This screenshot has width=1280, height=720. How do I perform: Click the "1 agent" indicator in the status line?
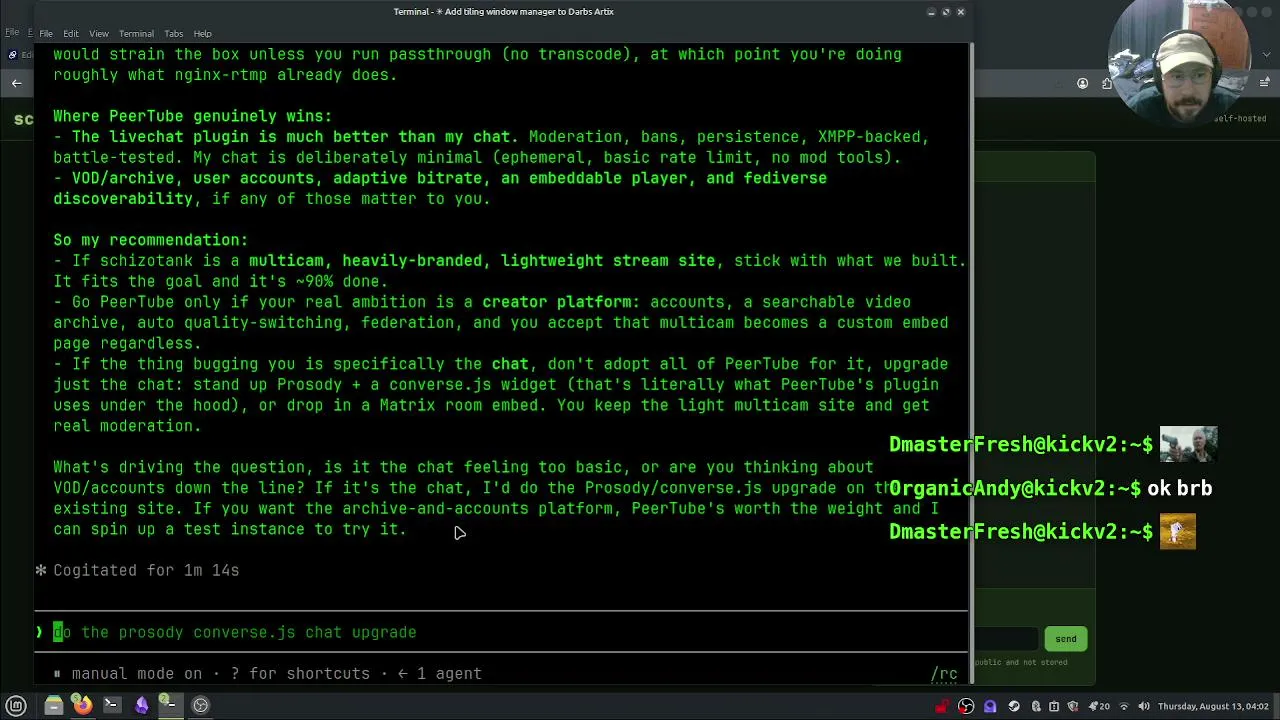(449, 674)
